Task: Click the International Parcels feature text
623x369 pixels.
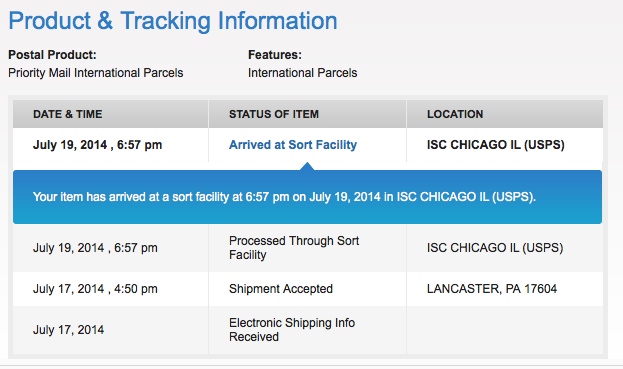Action: [x=302, y=73]
